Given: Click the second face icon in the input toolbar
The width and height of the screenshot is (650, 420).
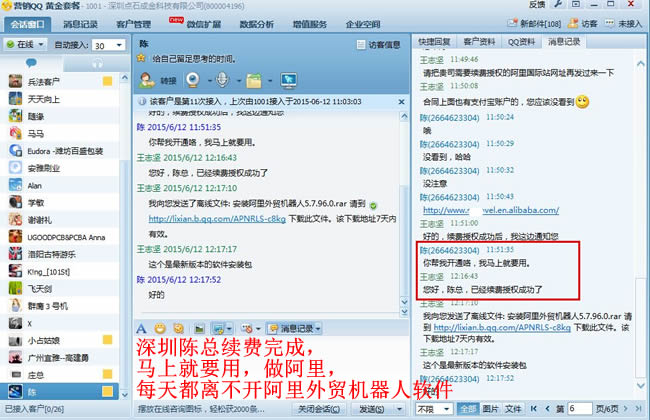Looking at the screenshot, I should (x=179, y=329).
